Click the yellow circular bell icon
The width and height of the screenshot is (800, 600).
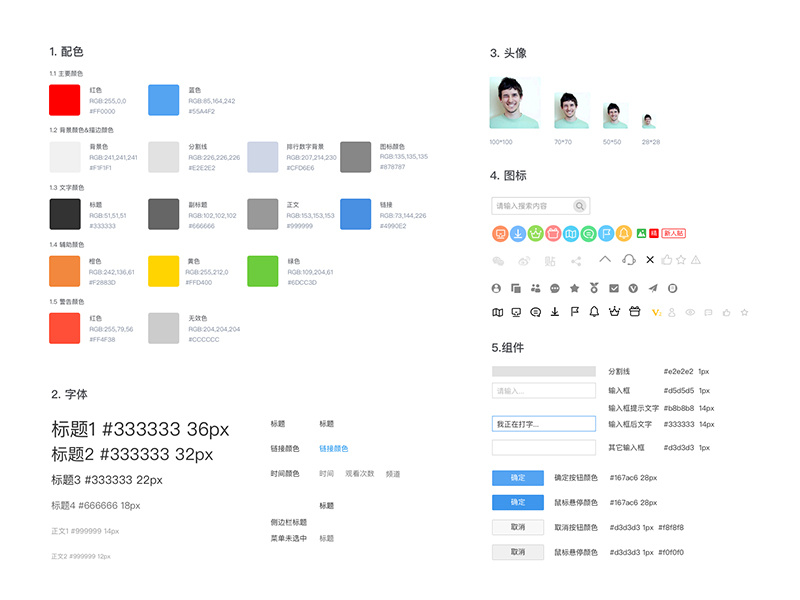(x=623, y=234)
